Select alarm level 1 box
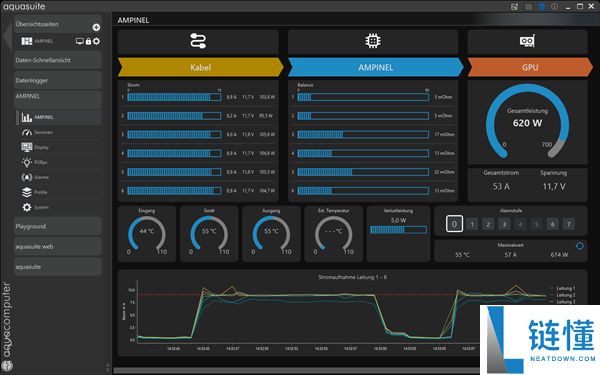Screen dimensions: 600x375 tap(472, 224)
